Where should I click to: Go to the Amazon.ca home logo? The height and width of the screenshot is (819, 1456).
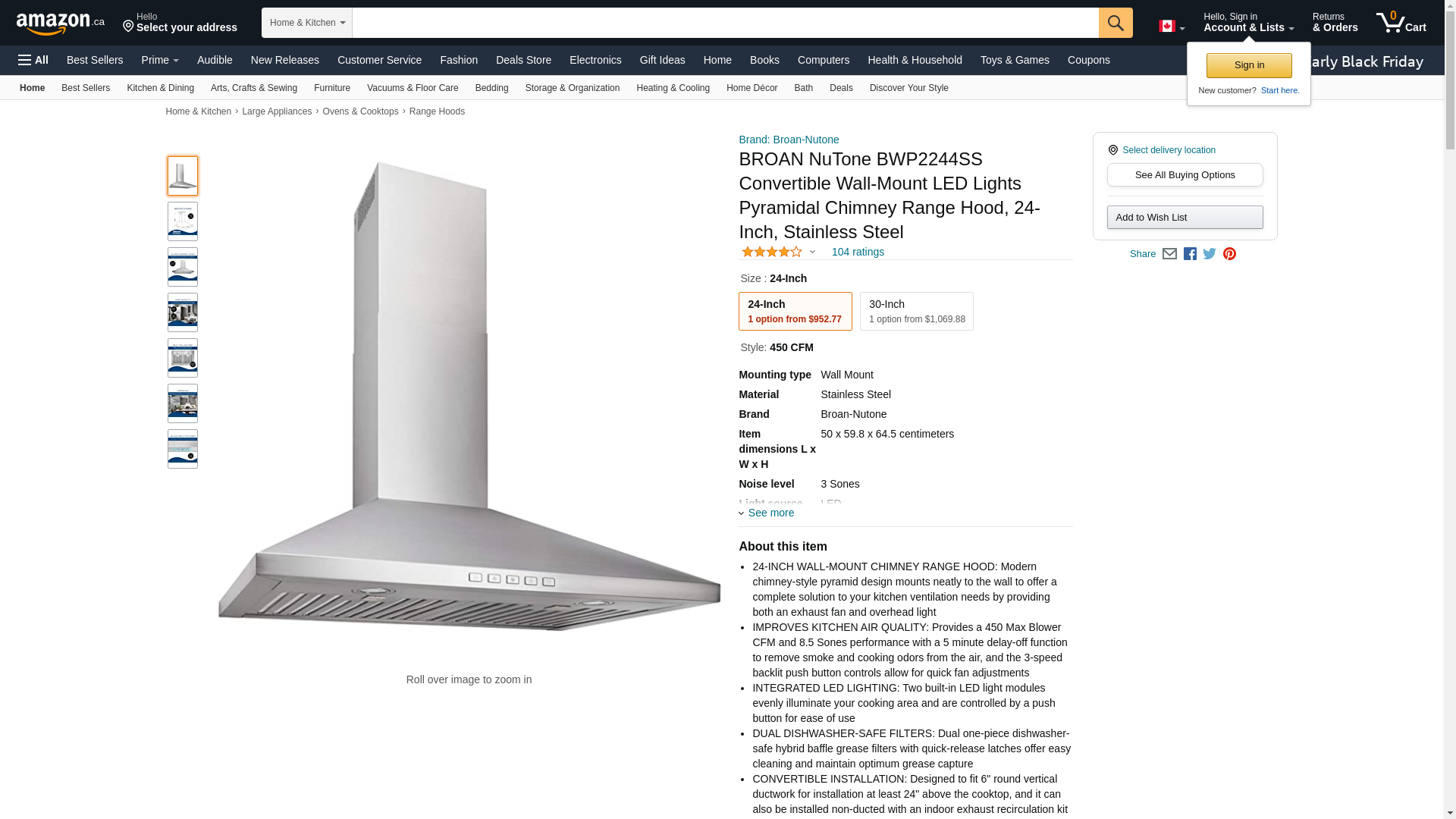[61, 23]
